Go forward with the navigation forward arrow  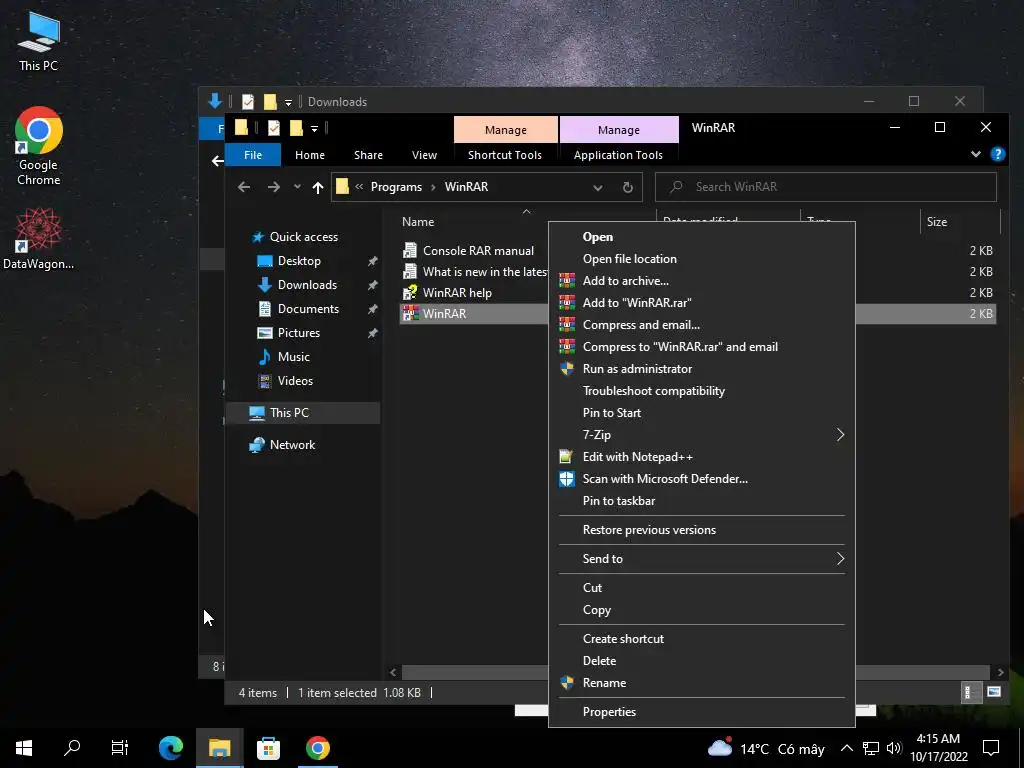click(273, 187)
